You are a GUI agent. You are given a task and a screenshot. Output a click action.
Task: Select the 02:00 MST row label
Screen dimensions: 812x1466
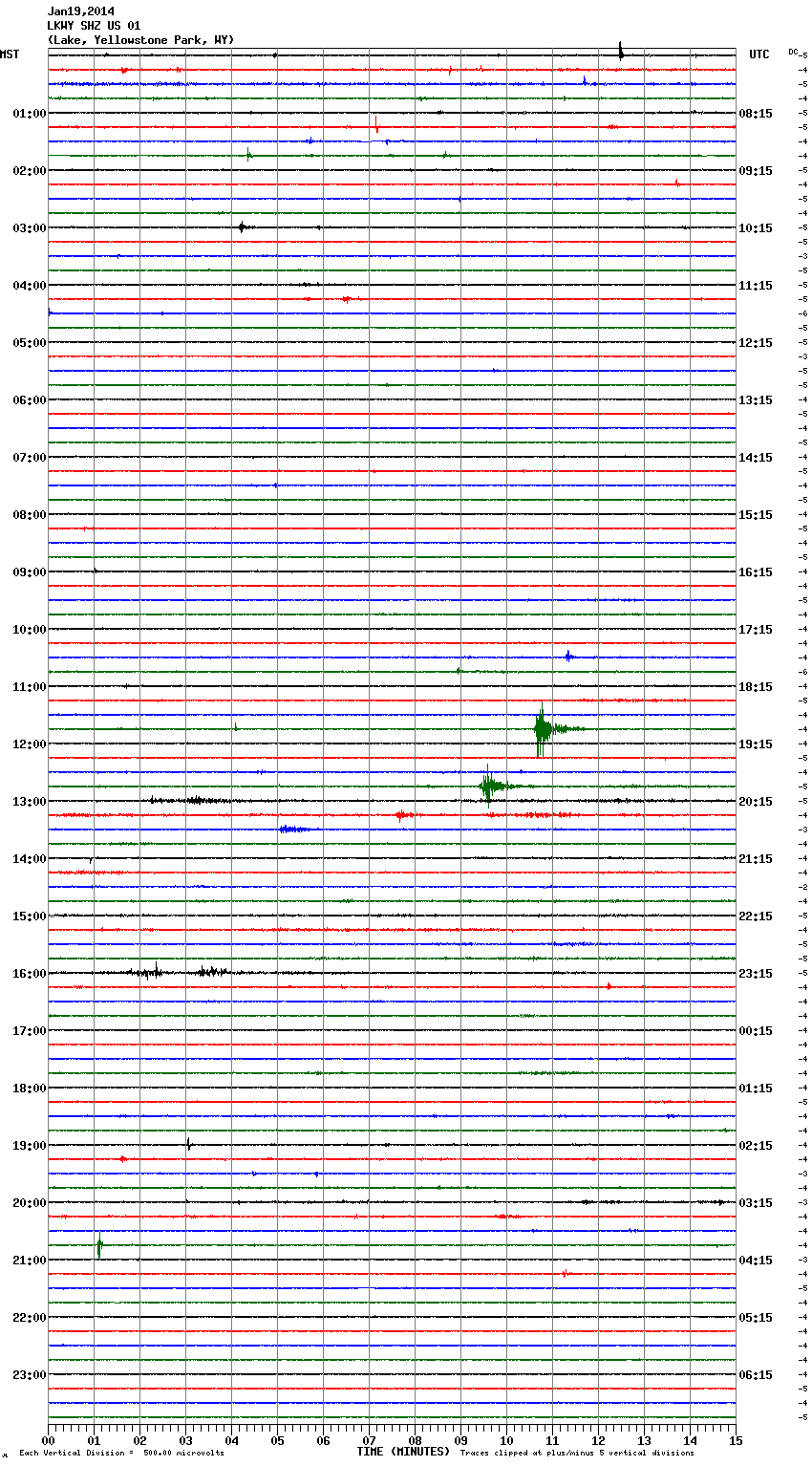point(29,171)
